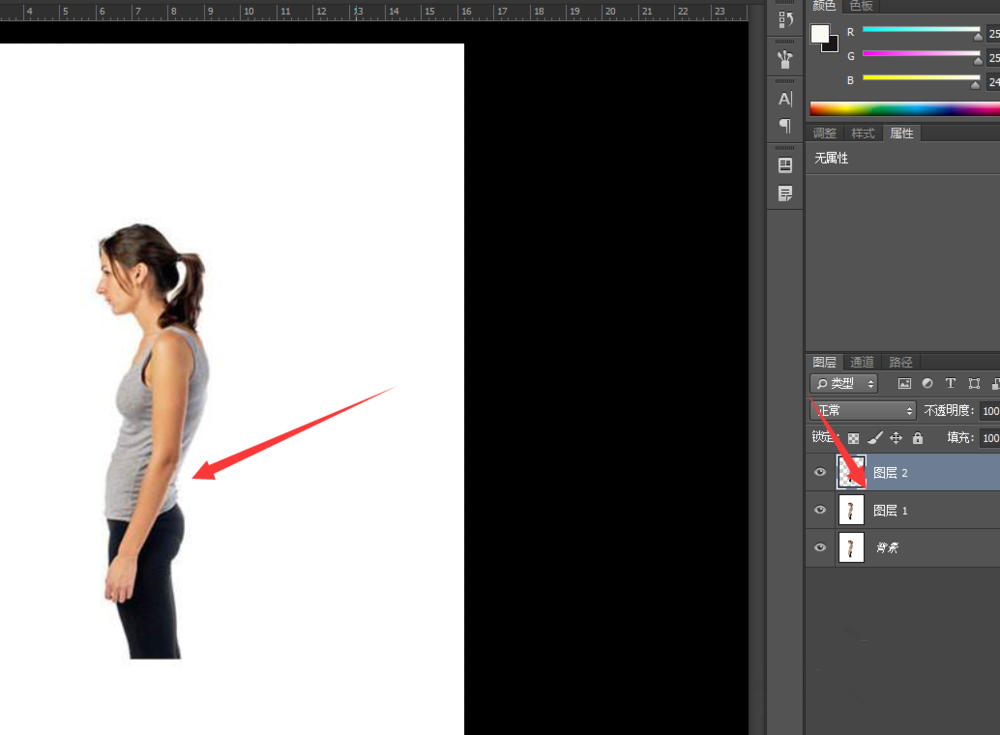Open the Brush Presets panel icon
This screenshot has width=1000, height=735.
coord(785,60)
